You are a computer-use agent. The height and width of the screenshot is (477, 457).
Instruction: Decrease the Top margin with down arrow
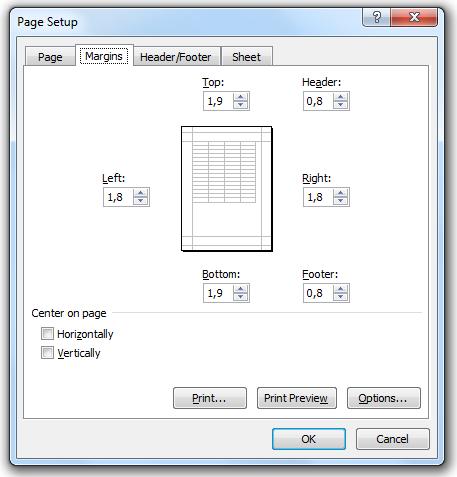point(240,105)
